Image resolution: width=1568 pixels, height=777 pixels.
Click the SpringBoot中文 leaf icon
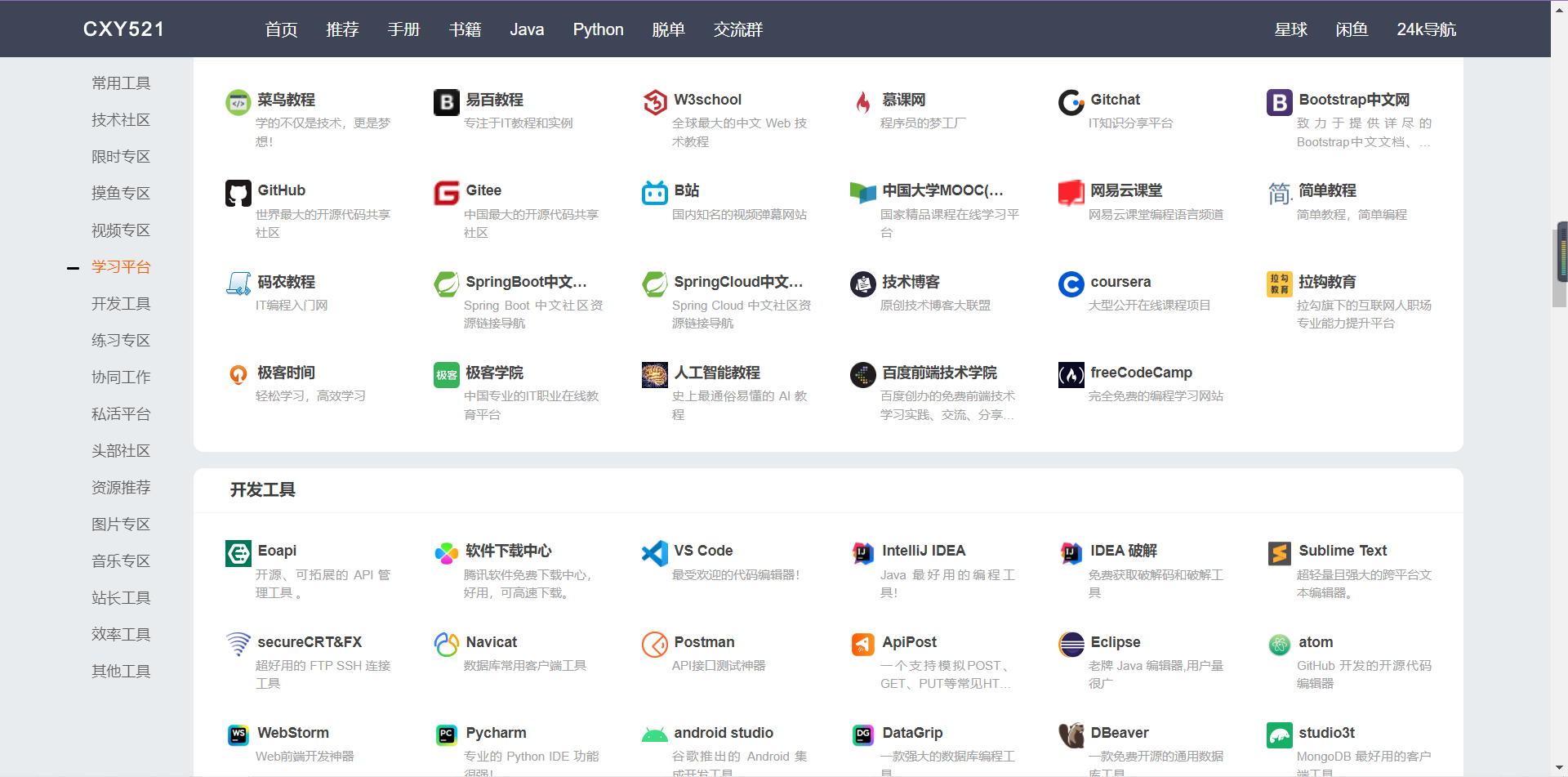coord(447,284)
